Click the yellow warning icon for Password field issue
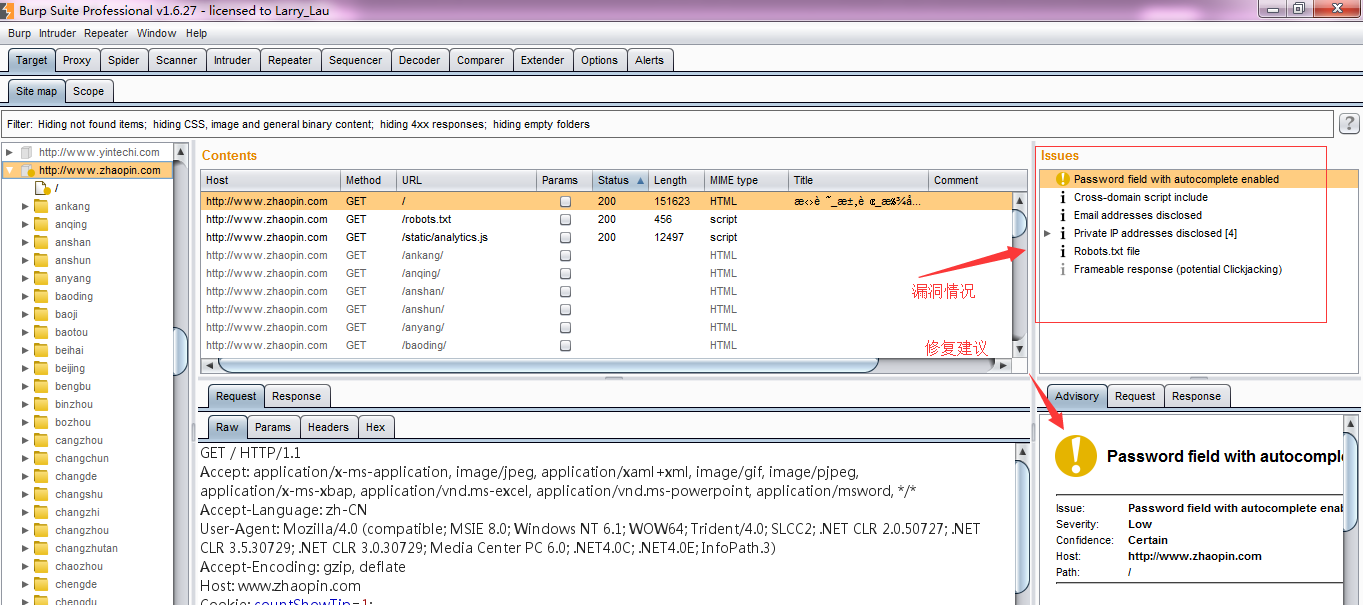 [1062, 179]
